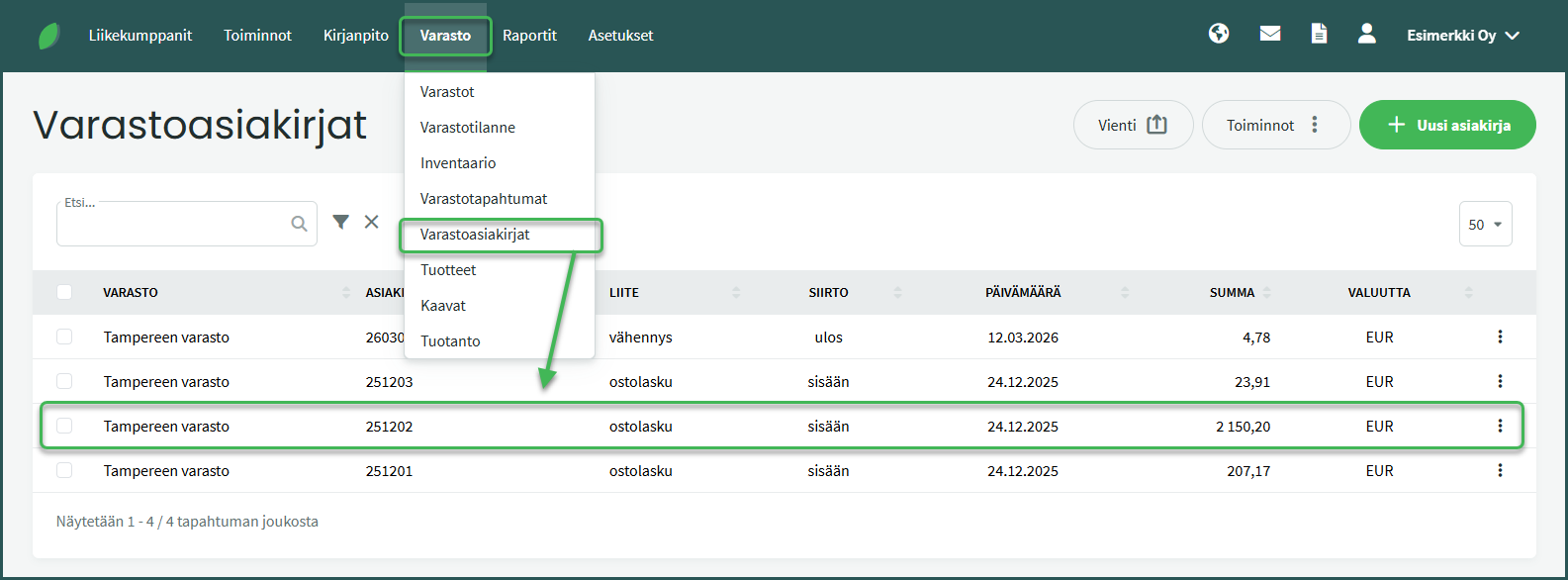Click the magnifier search icon
Screen dimensions: 1568x580
coord(299,224)
